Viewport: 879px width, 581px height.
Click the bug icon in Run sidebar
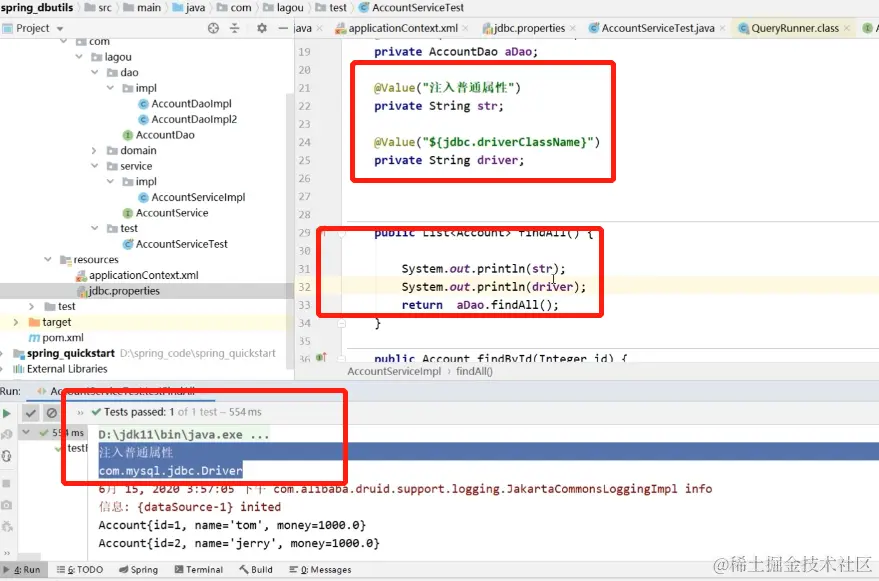click(7, 526)
